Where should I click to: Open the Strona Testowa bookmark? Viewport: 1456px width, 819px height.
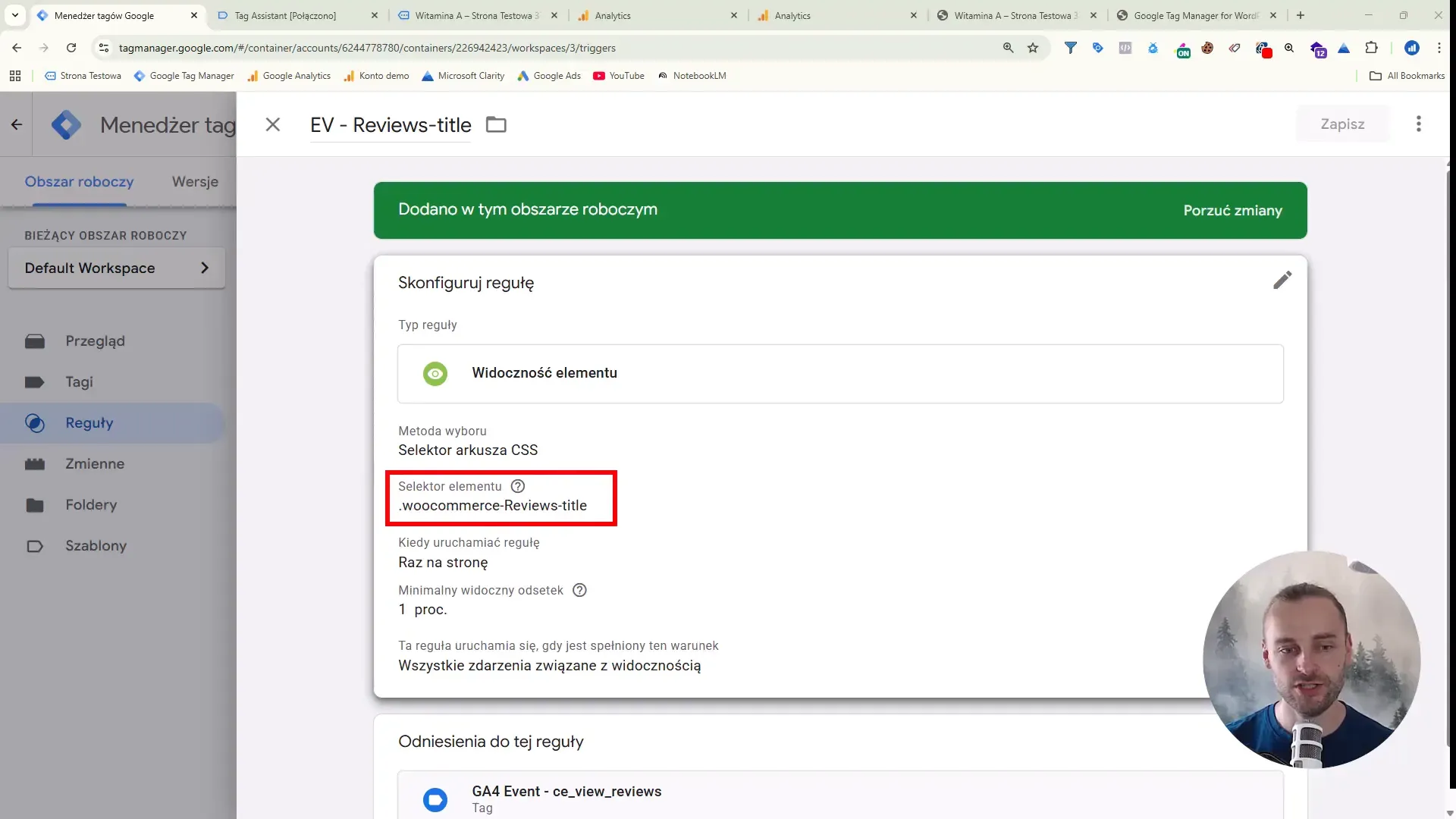83,76
